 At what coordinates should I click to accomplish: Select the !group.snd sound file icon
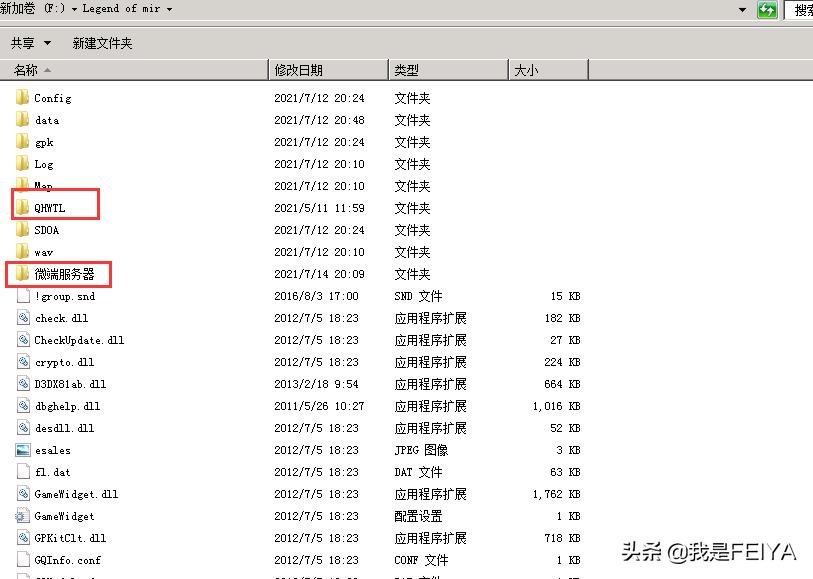[x=22, y=296]
